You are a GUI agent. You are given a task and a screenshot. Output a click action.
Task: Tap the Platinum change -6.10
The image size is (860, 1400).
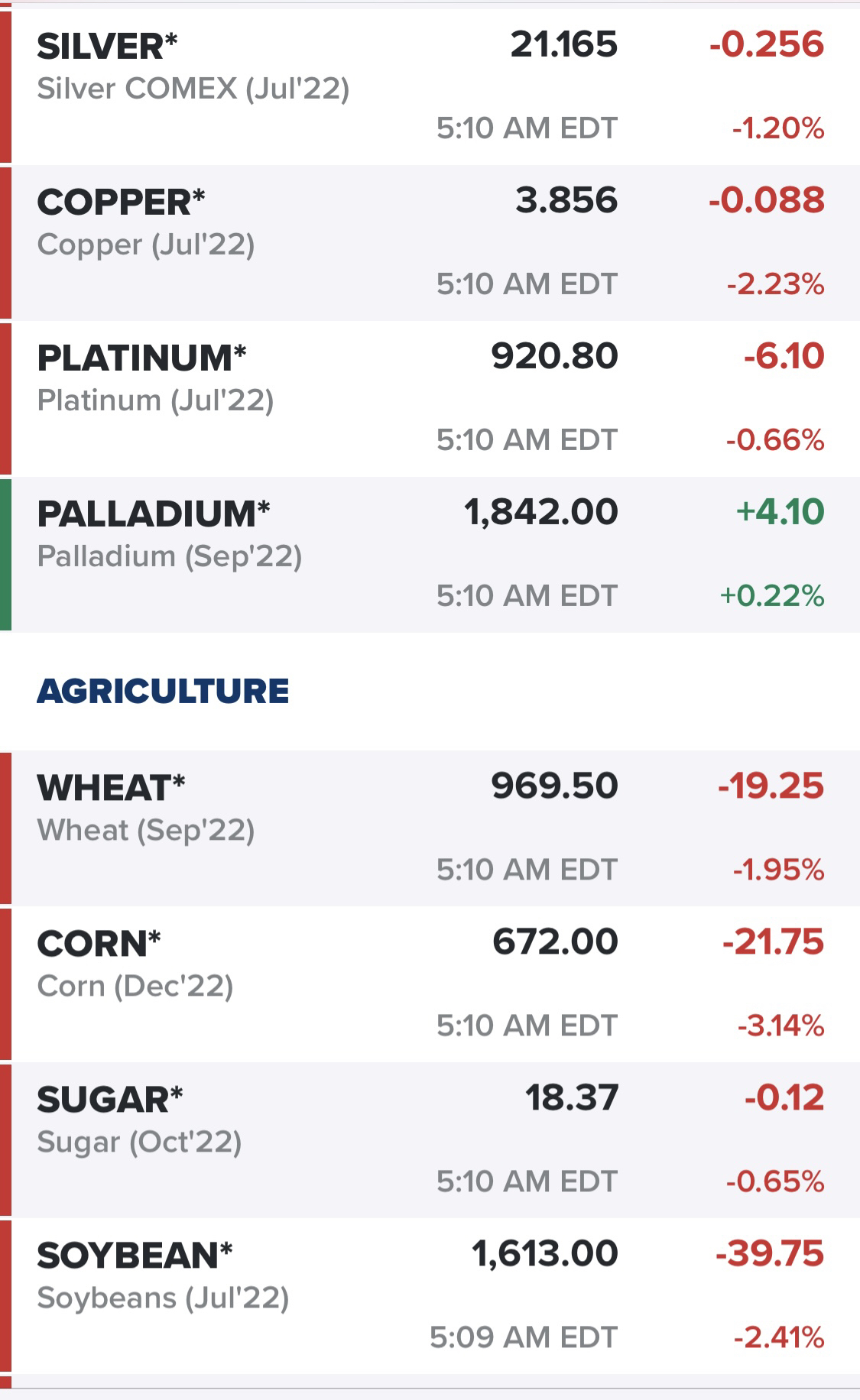784,356
